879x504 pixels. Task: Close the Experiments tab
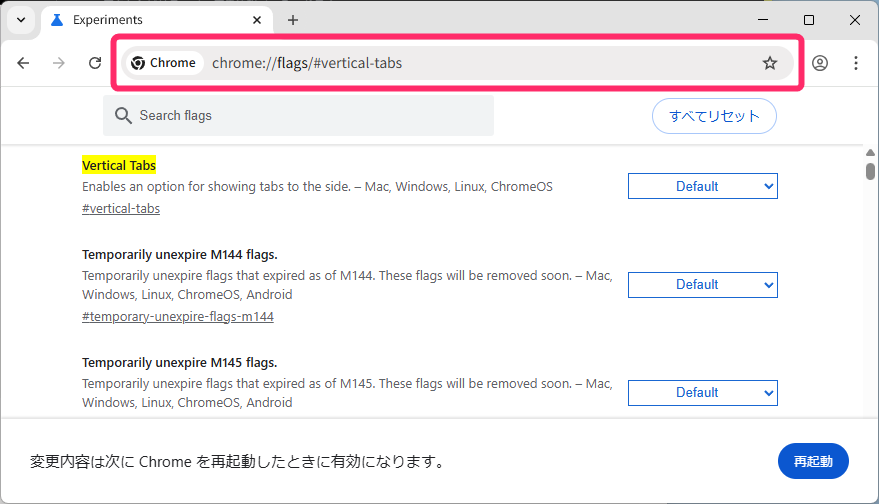point(257,20)
